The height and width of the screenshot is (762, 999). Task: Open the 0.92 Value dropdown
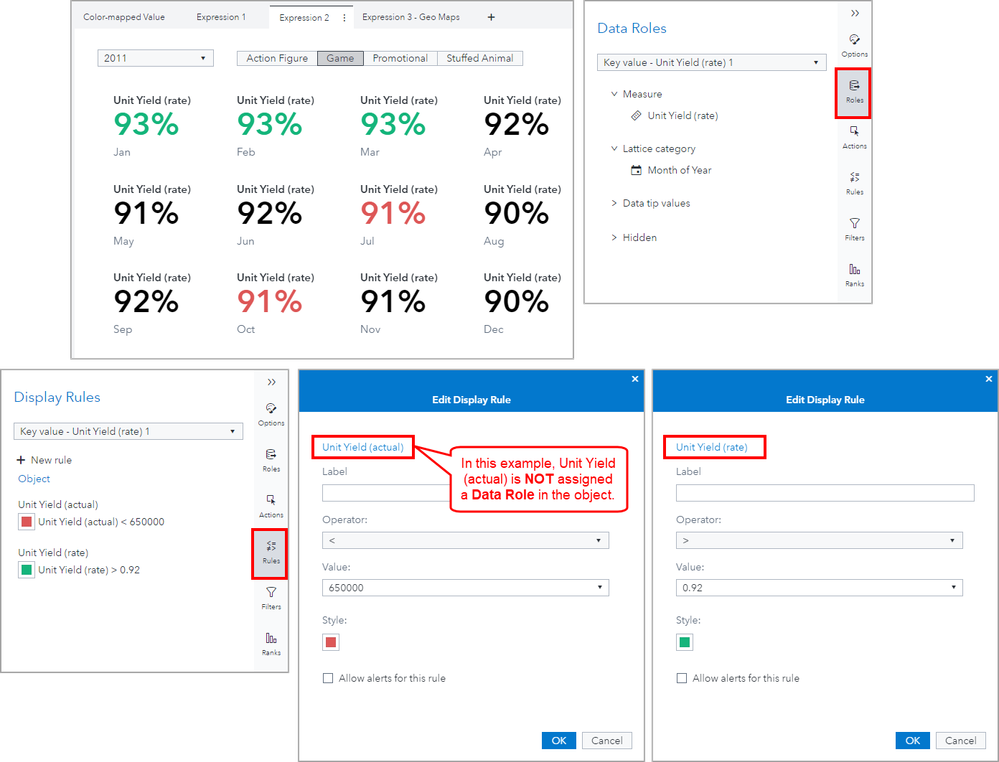click(819, 587)
